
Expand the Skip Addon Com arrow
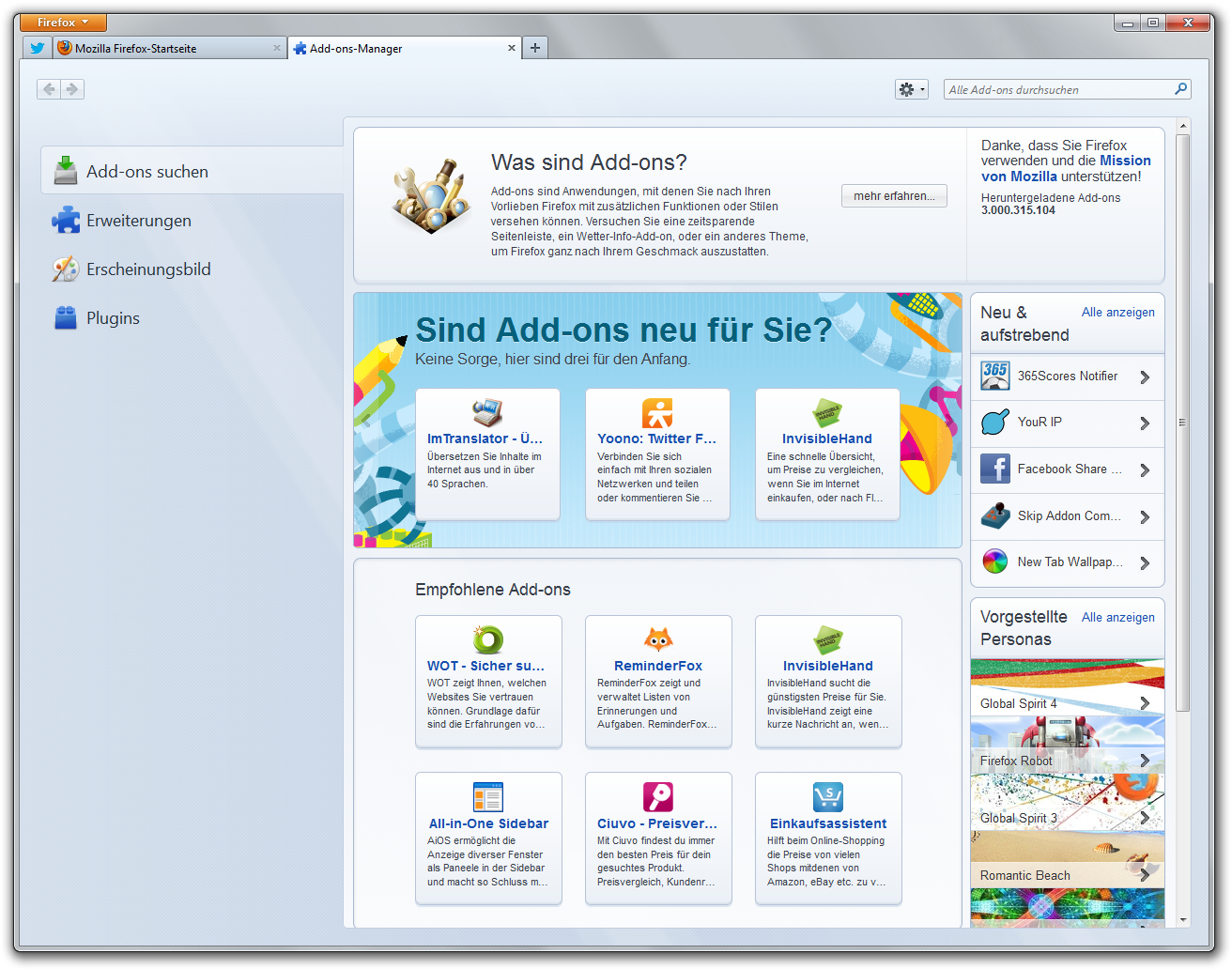1145,517
